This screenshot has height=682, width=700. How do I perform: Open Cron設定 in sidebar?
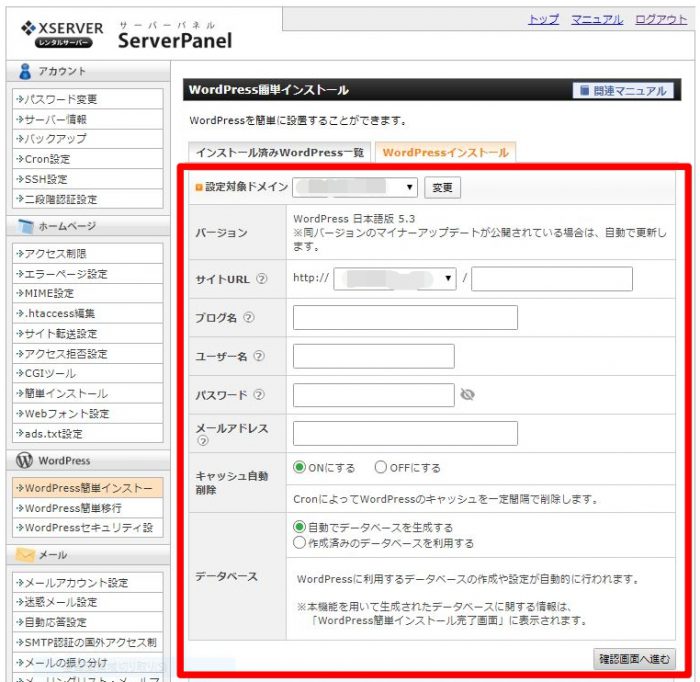click(x=88, y=159)
